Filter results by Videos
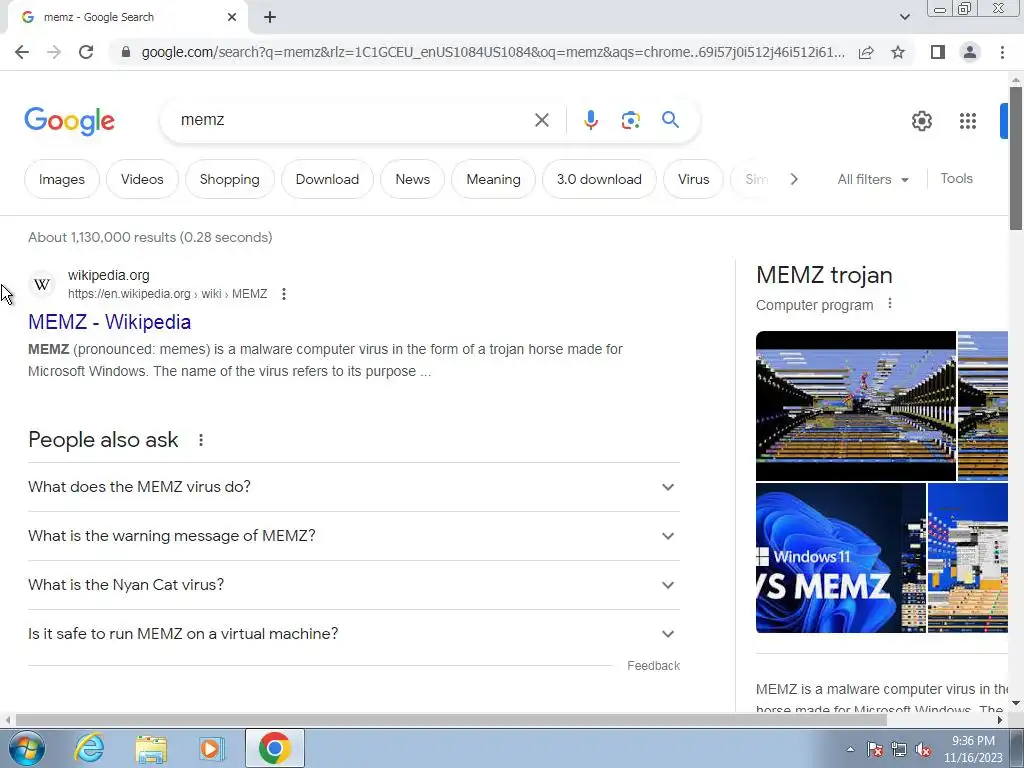The width and height of the screenshot is (1024, 768). (142, 179)
